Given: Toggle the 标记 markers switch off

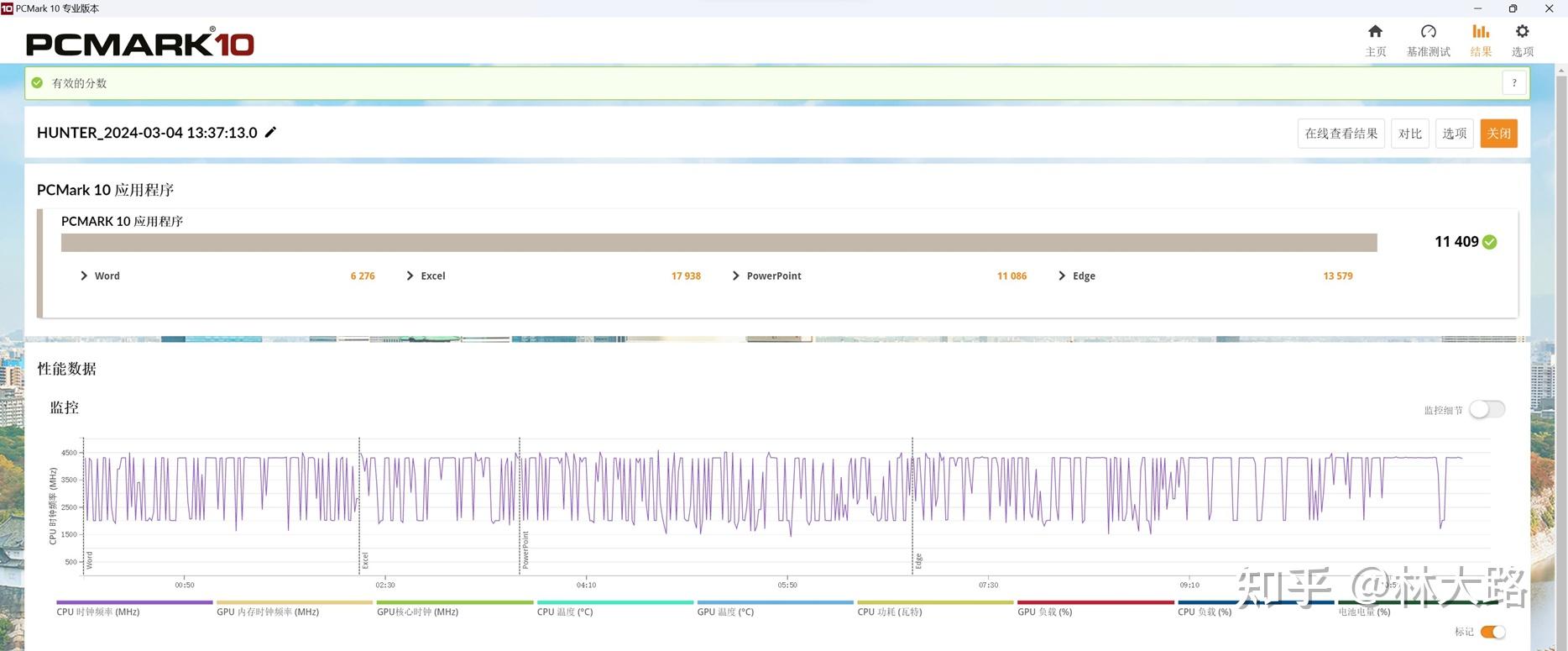Looking at the screenshot, I should (x=1492, y=632).
